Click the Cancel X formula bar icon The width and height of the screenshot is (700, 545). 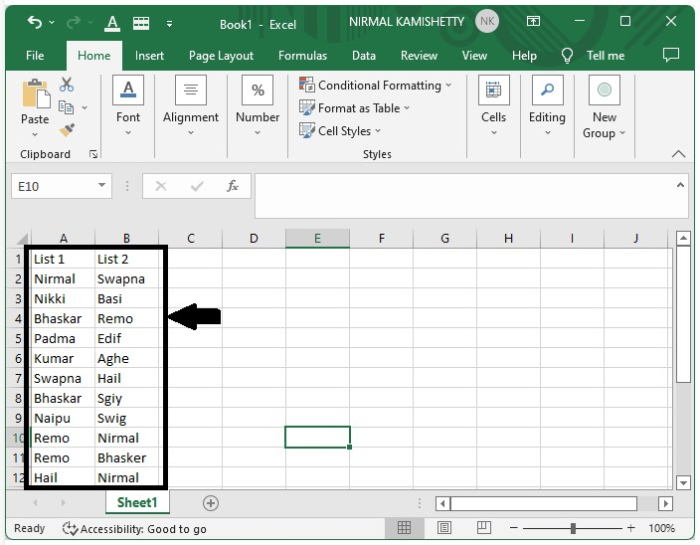(x=161, y=186)
